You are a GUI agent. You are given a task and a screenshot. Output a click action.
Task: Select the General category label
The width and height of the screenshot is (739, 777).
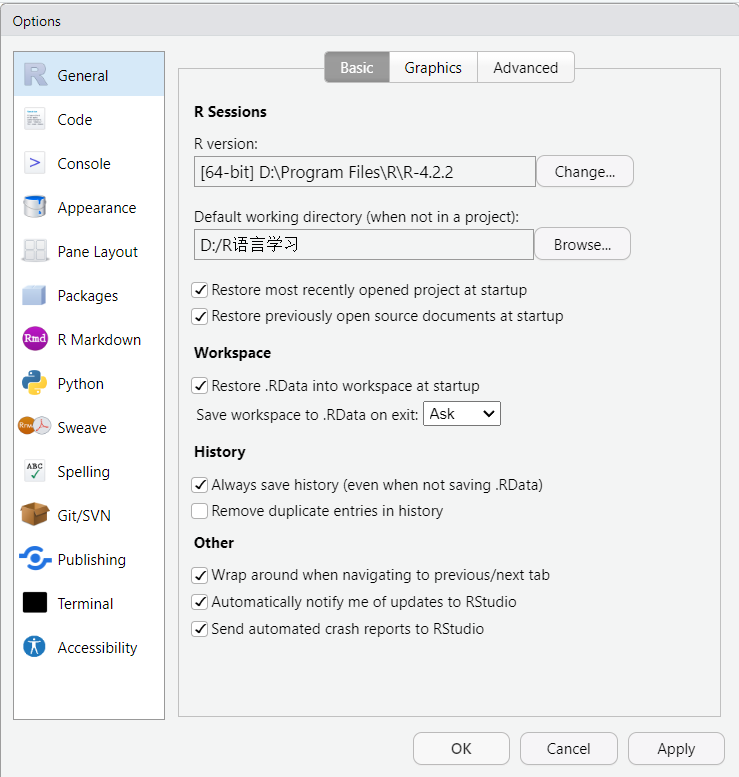[82, 75]
